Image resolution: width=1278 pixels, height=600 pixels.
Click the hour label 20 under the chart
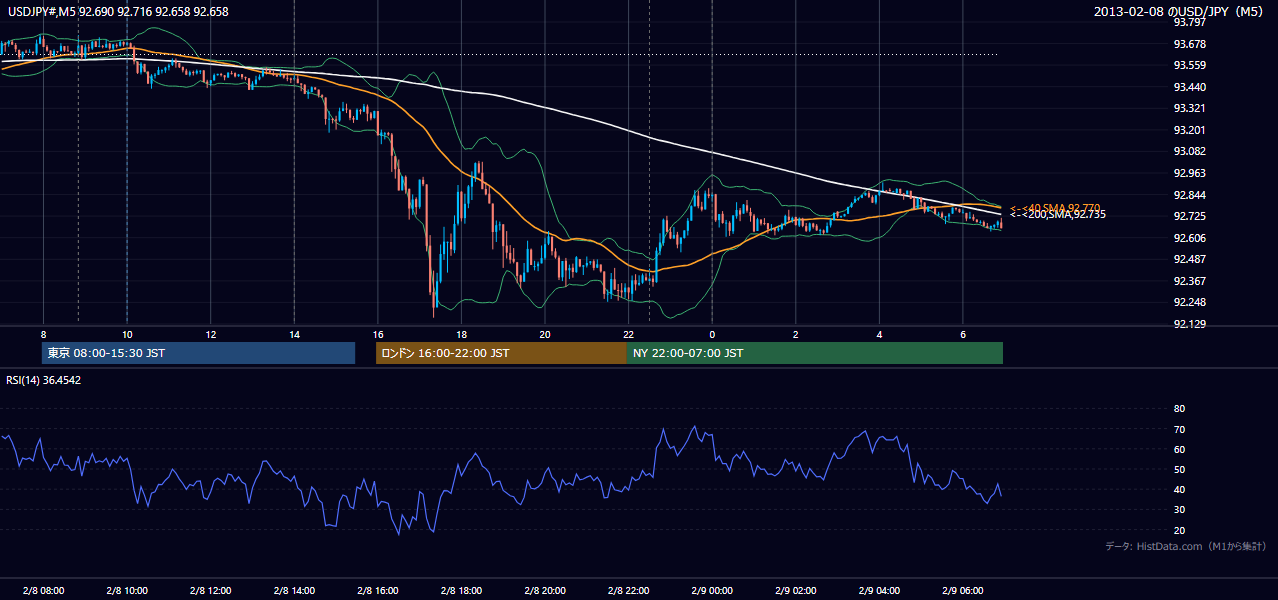[544, 334]
